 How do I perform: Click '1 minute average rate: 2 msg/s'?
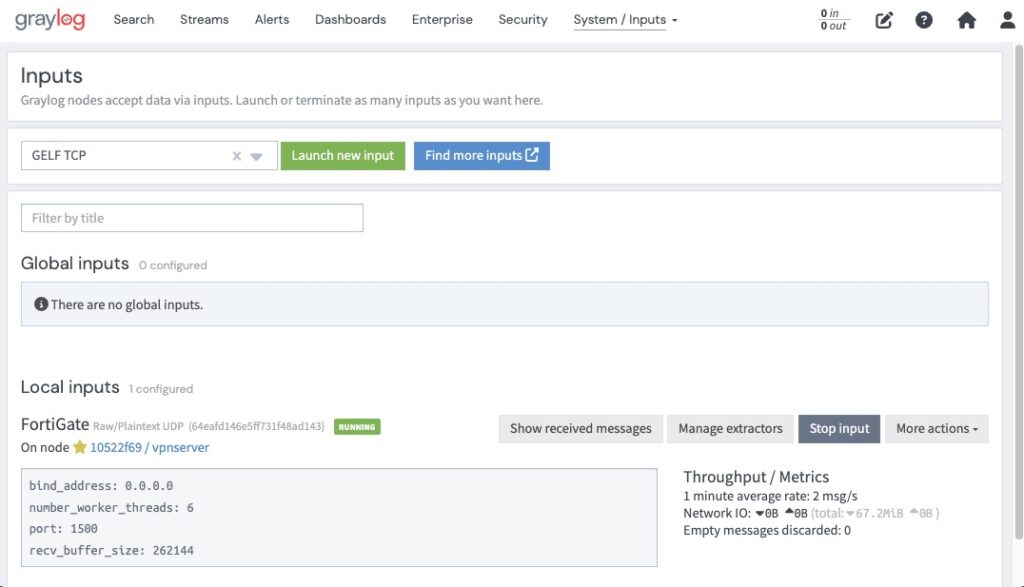tap(770, 496)
